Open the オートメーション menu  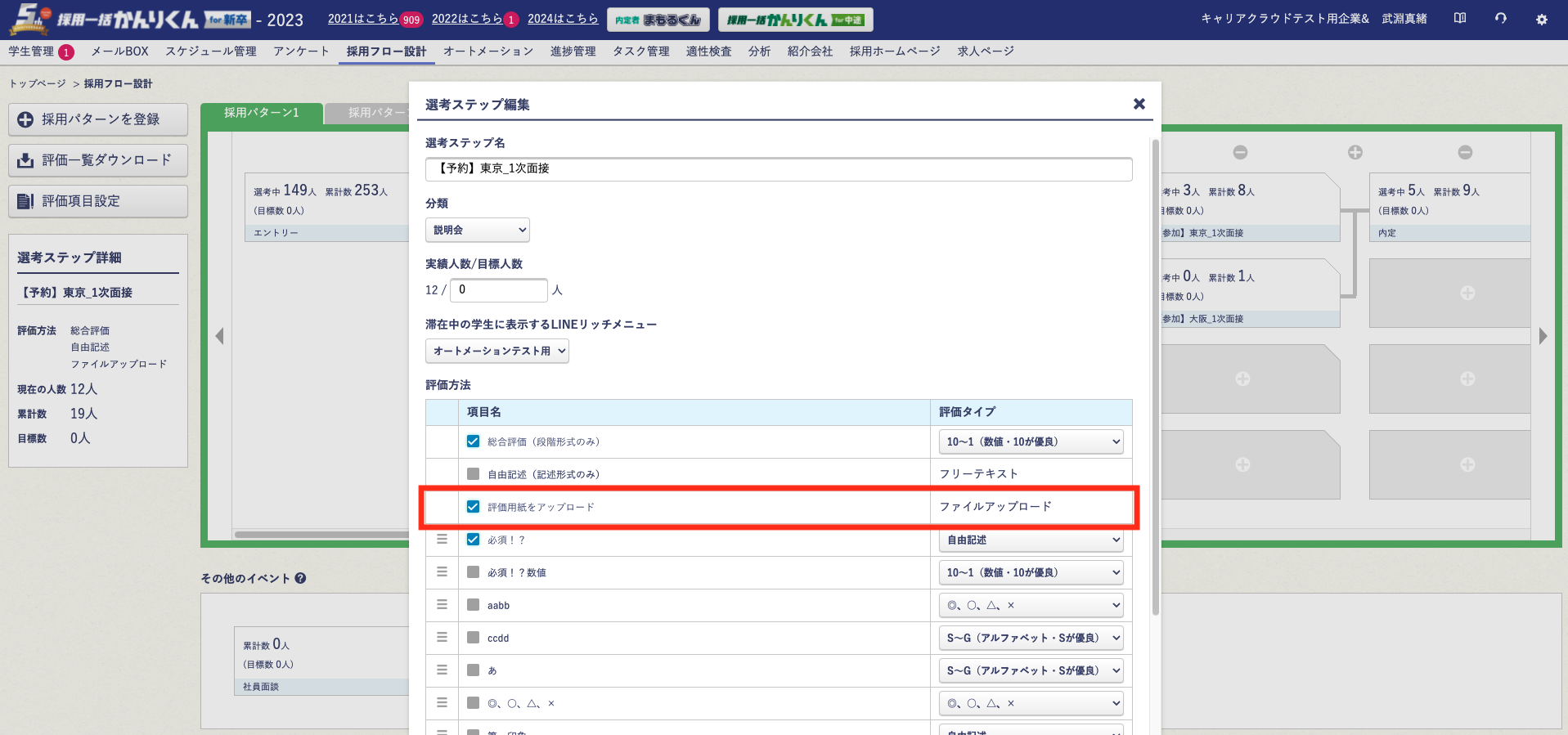pyautogui.click(x=487, y=52)
